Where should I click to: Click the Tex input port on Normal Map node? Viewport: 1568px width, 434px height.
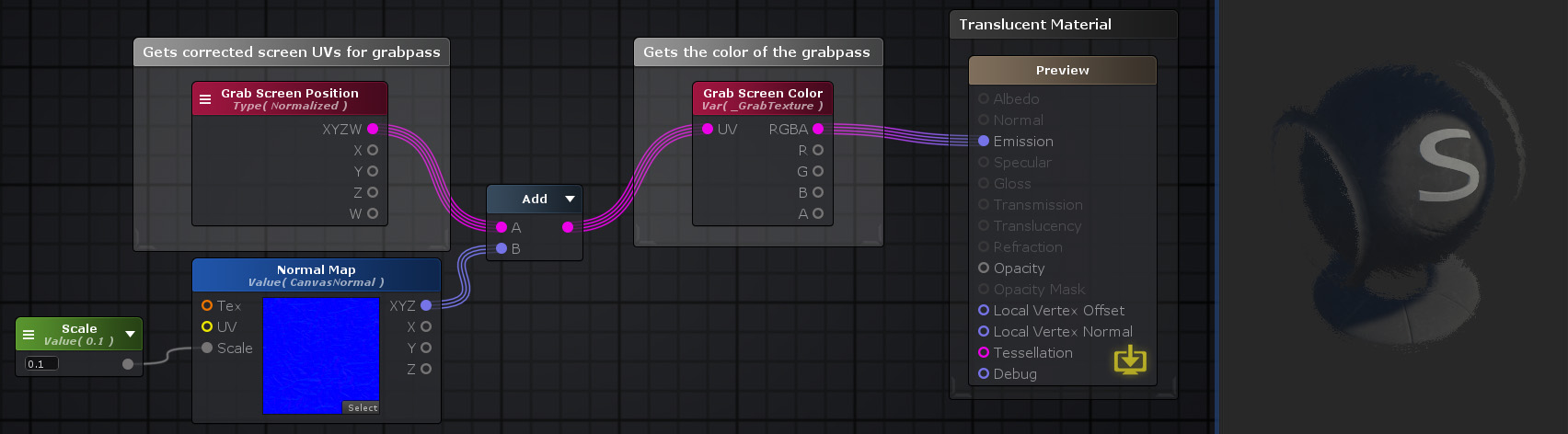207,305
